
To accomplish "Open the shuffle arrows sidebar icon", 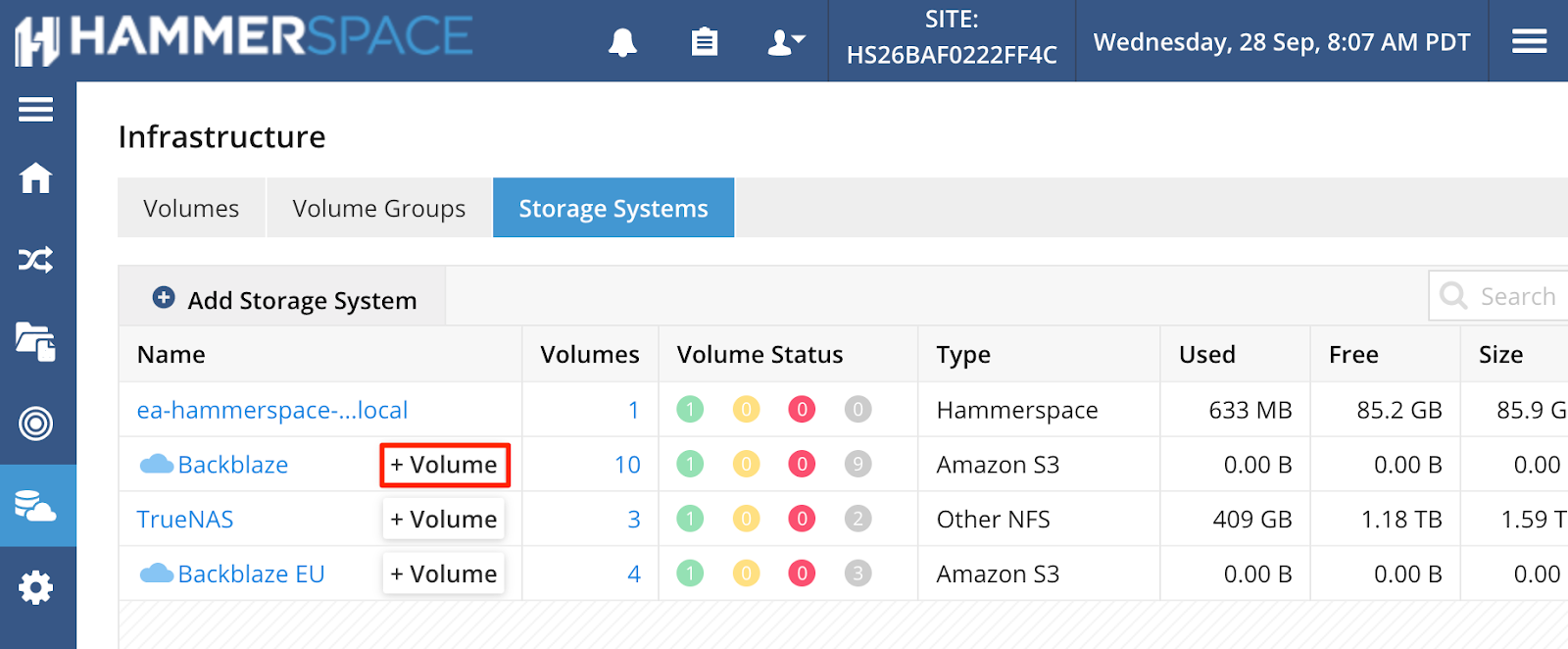I will tap(36, 260).
